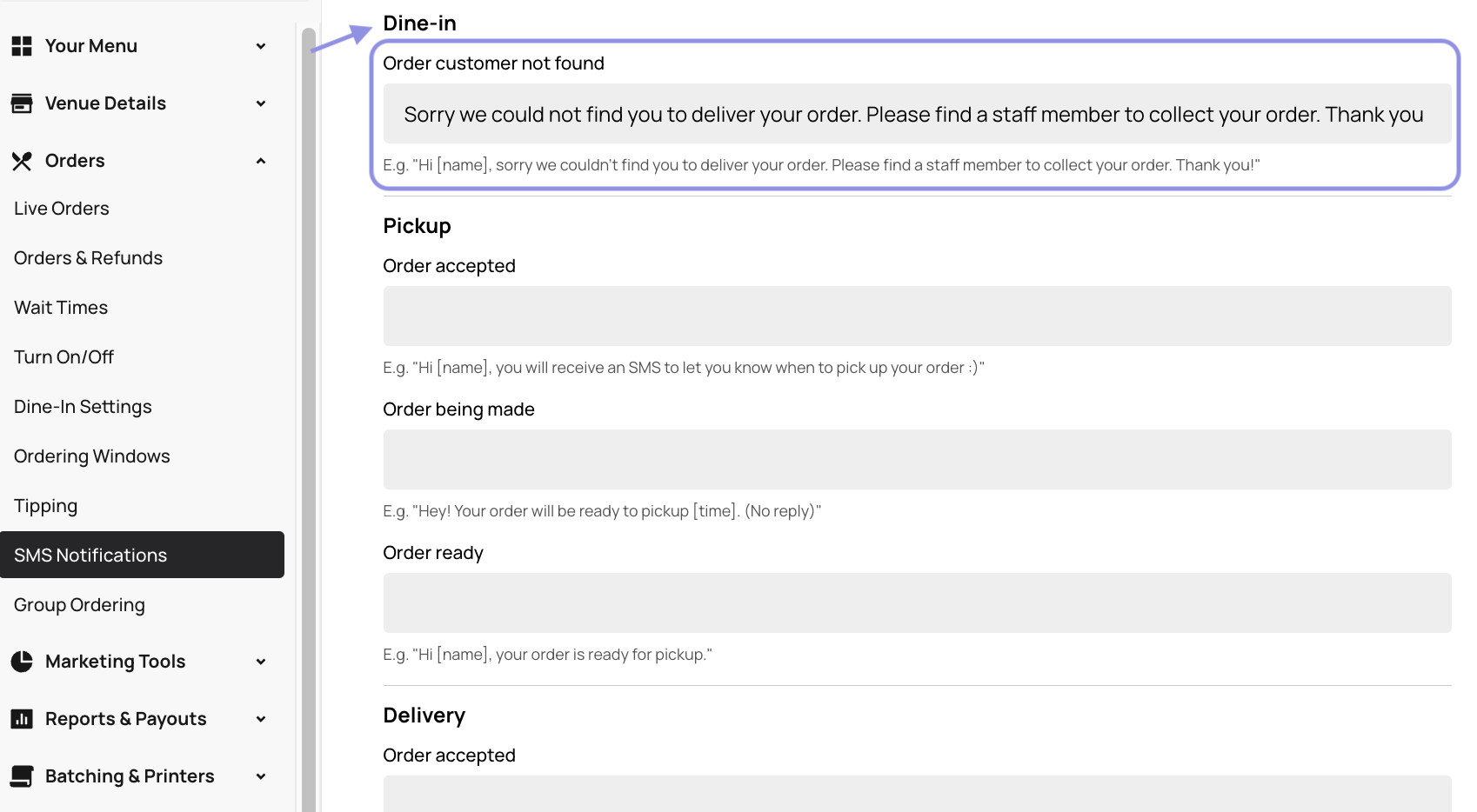
Task: Click the Marketing Tools pie chart icon
Action: click(22, 661)
